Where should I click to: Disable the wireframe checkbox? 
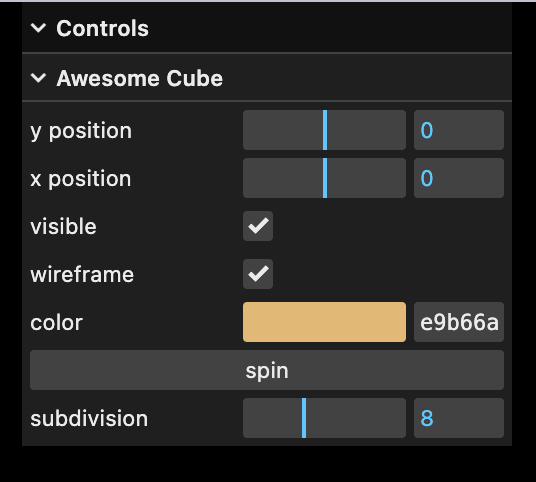click(258, 274)
